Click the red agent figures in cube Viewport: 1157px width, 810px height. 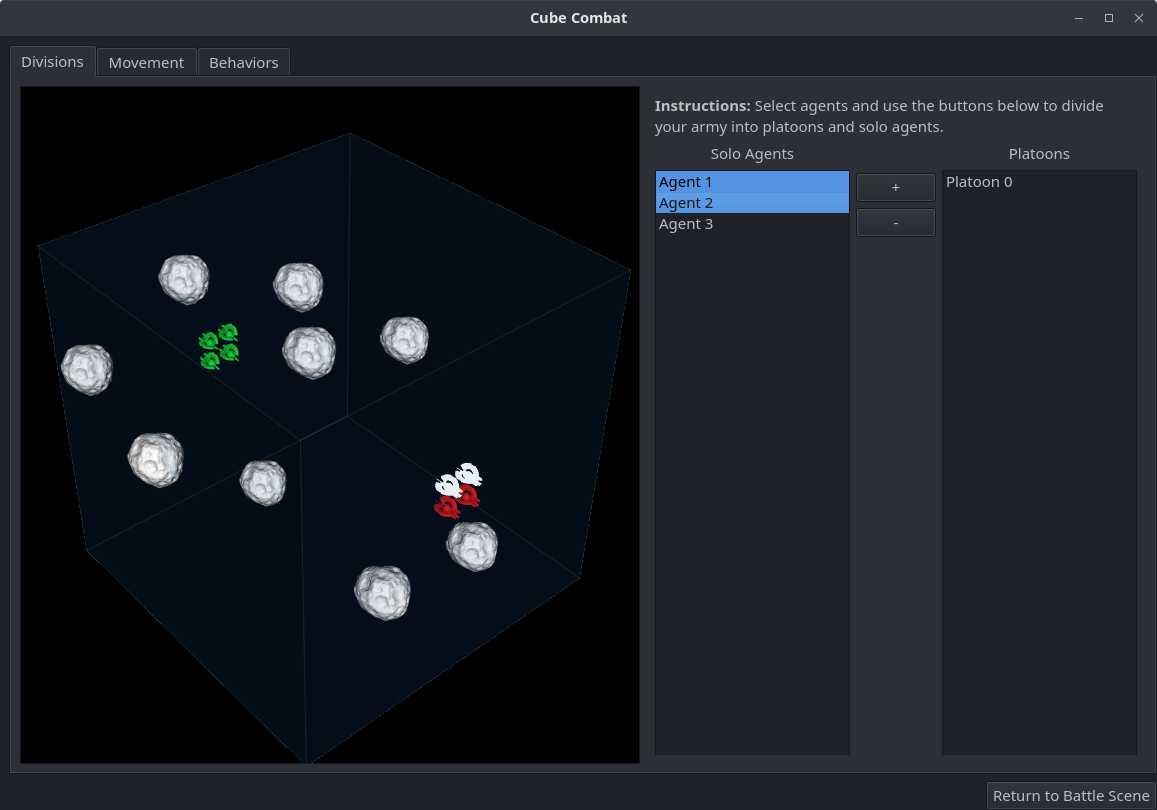coord(456,502)
